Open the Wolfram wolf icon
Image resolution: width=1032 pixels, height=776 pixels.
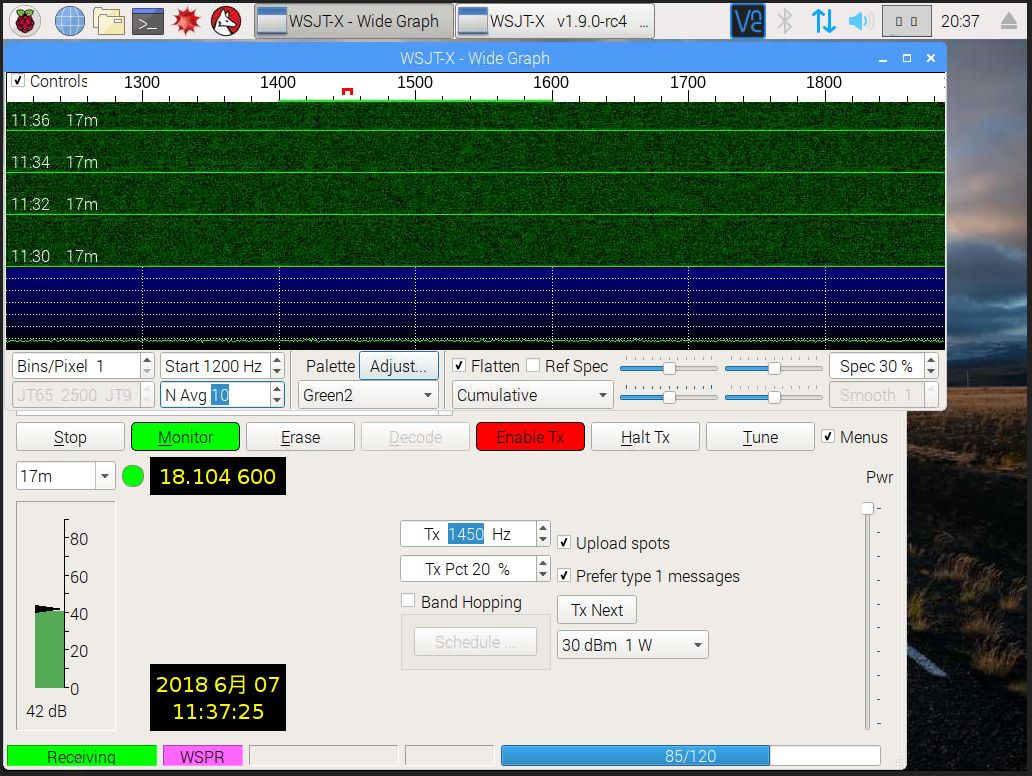pos(226,21)
